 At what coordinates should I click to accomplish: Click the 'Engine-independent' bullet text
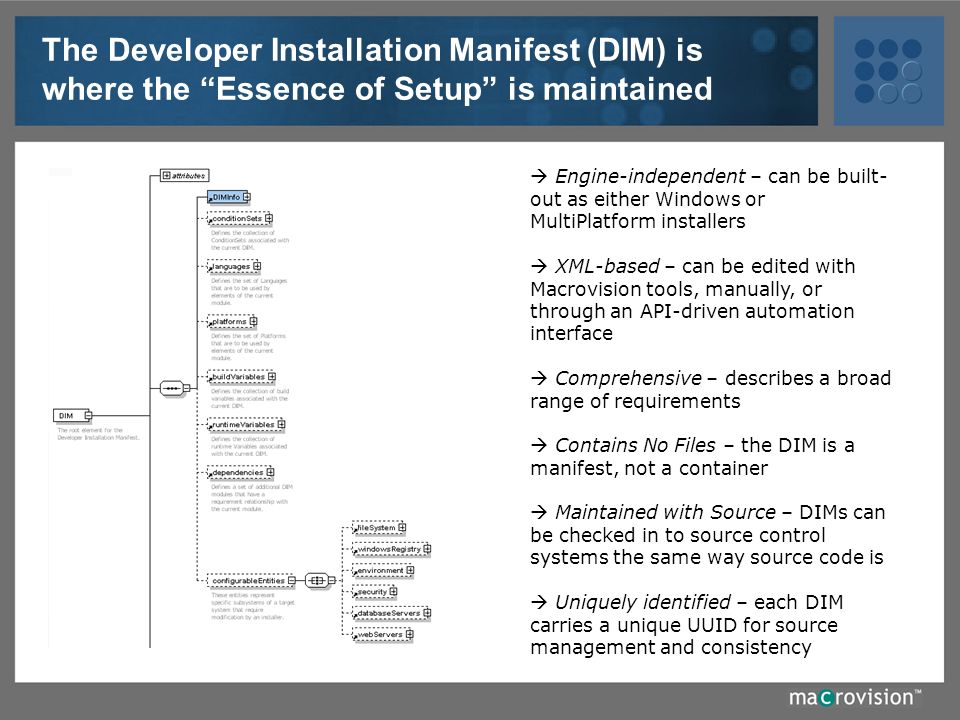pyautogui.click(x=708, y=198)
